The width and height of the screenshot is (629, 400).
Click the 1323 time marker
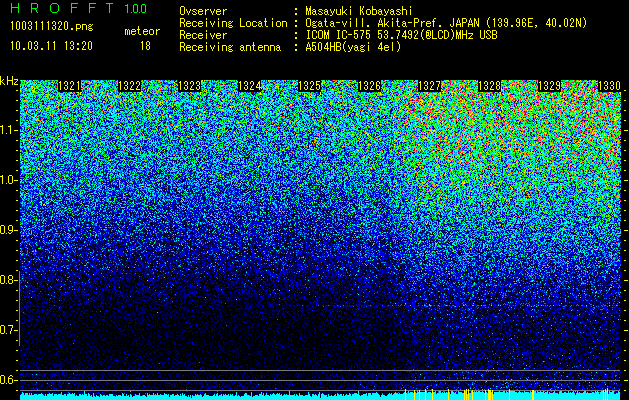(x=189, y=86)
